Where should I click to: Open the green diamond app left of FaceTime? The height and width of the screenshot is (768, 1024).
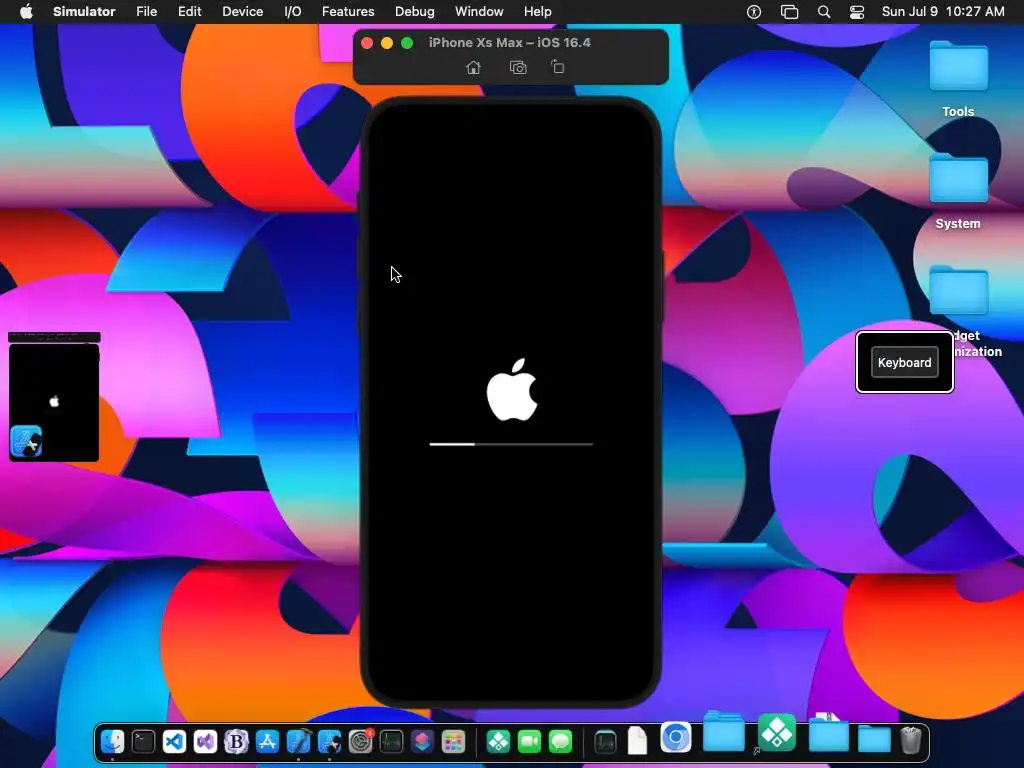pos(498,742)
